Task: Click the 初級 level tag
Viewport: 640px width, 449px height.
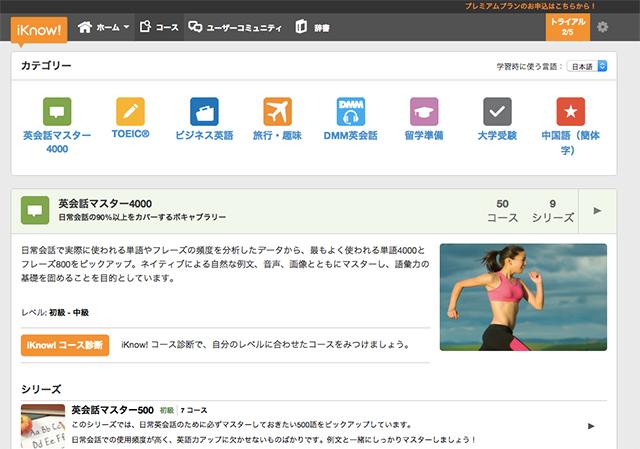Action: coord(167,410)
